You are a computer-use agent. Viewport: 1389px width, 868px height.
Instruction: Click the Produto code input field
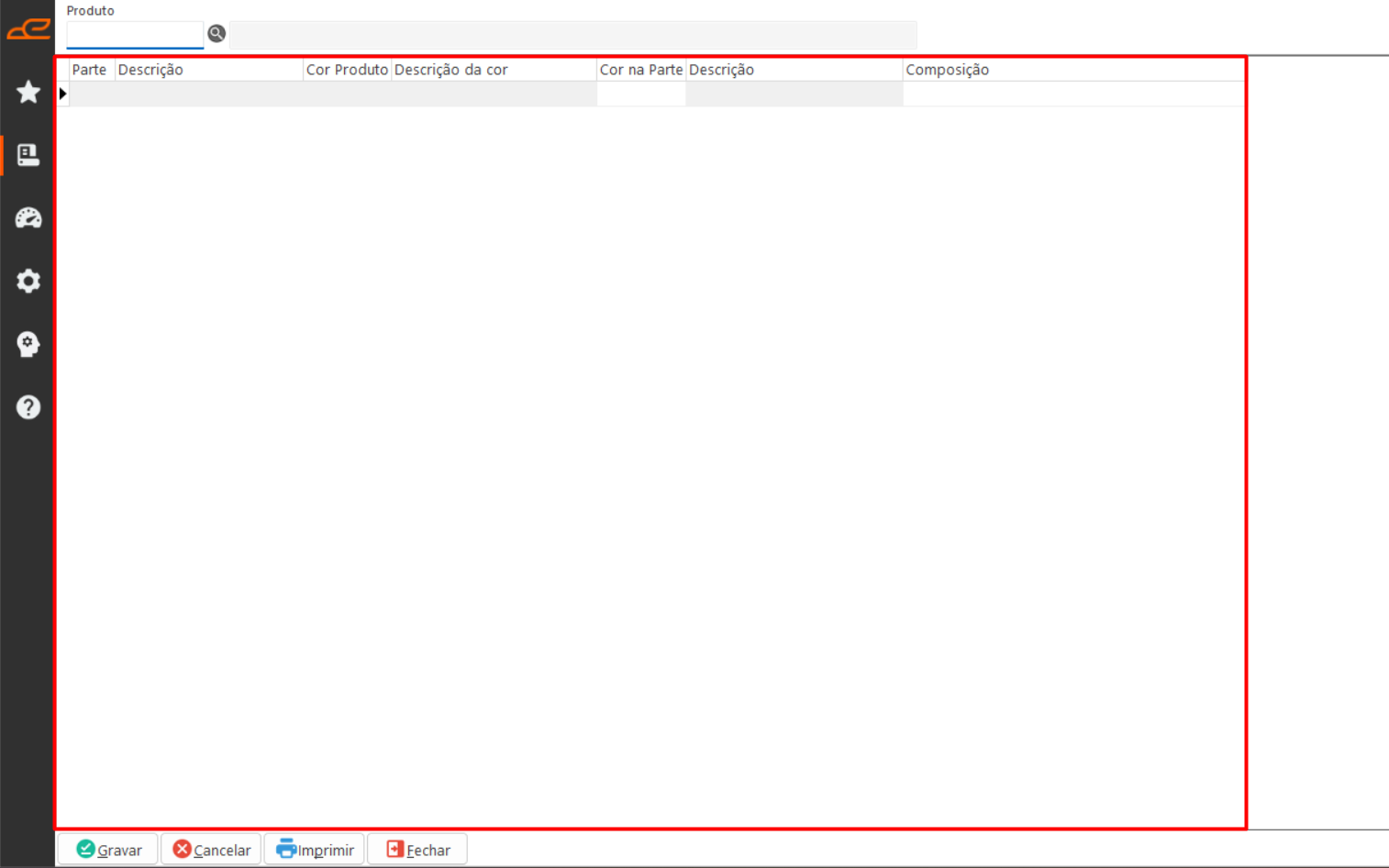tap(134, 35)
